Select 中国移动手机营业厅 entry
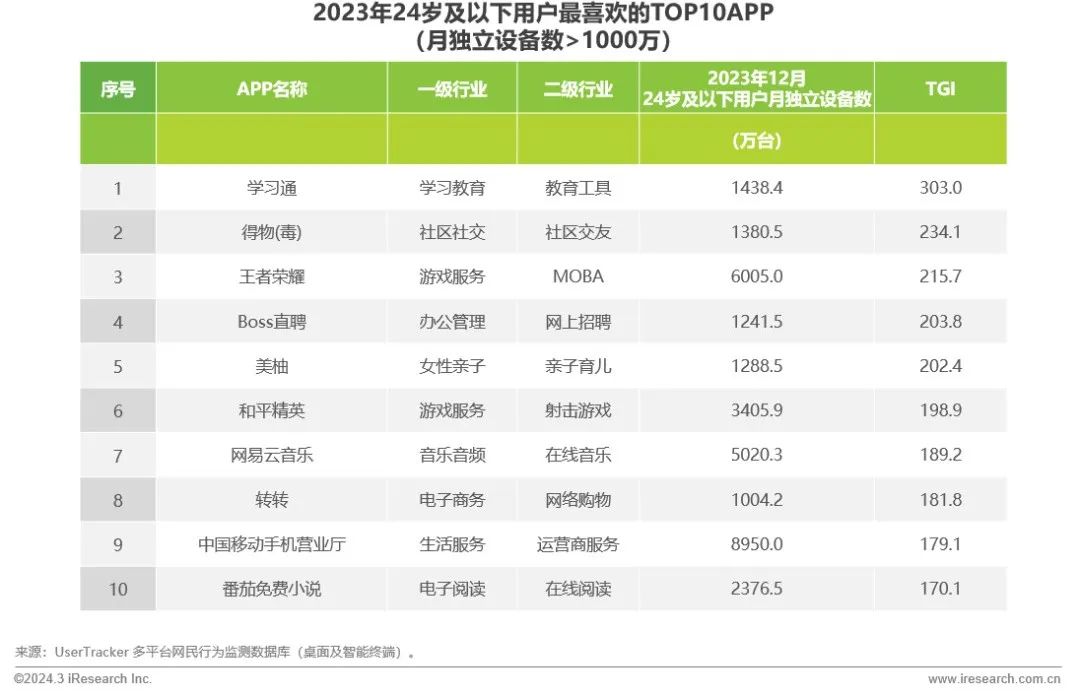1080x696 pixels. click(x=271, y=544)
